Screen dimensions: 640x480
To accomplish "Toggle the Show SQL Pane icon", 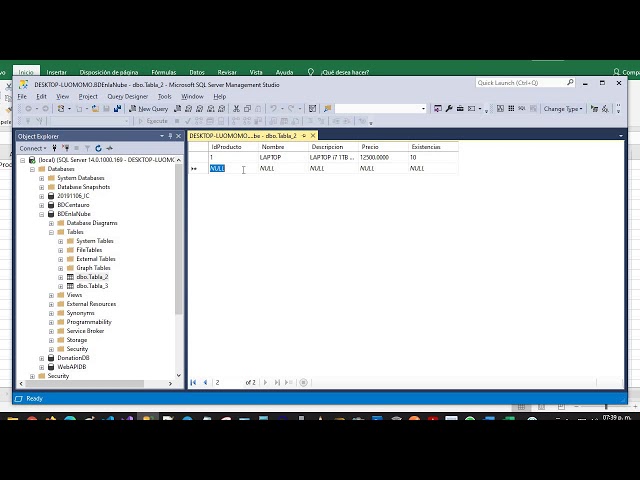I will click(522, 109).
